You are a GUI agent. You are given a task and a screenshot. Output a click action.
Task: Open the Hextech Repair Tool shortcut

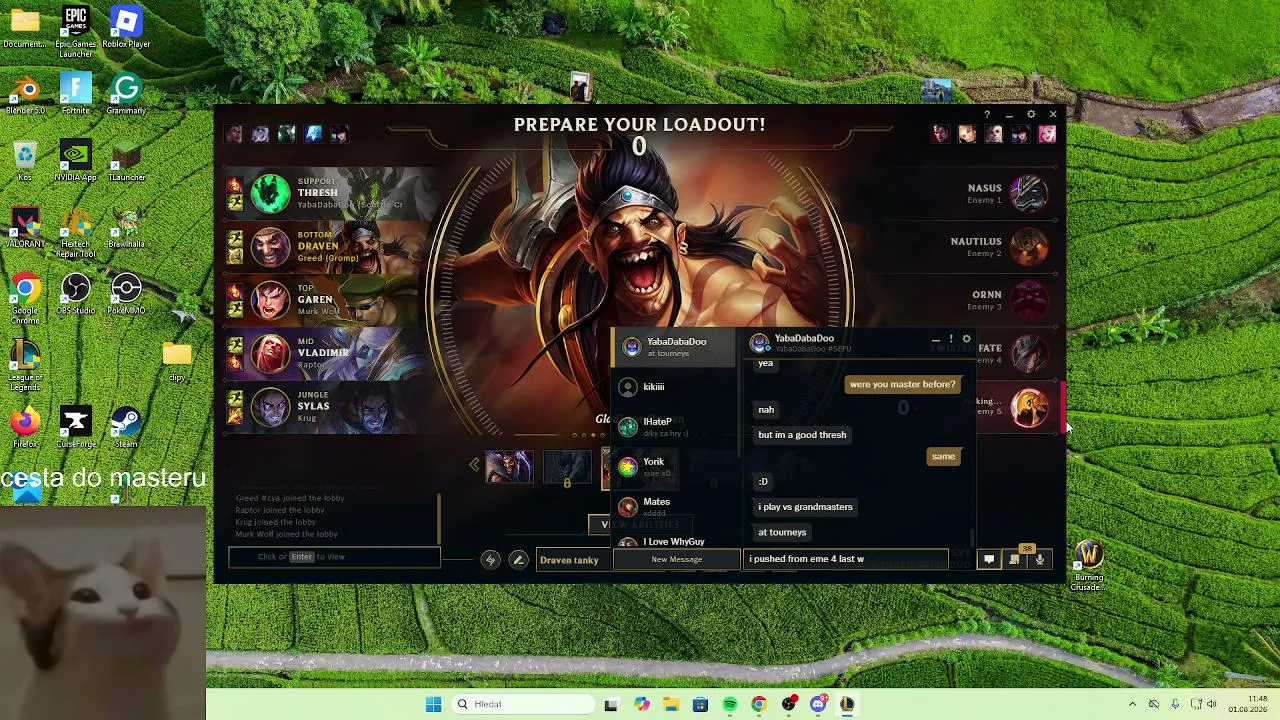point(75,234)
